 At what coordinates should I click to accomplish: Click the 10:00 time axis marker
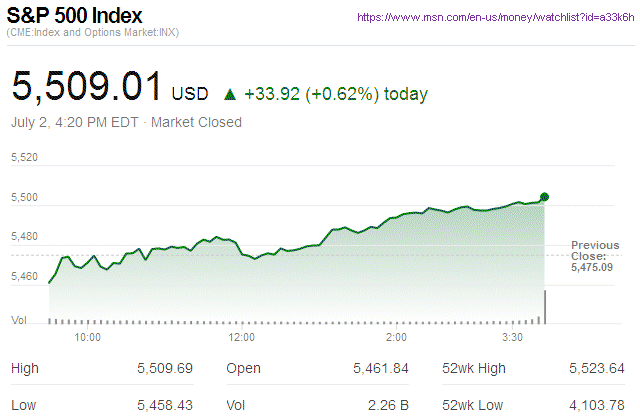click(x=88, y=338)
